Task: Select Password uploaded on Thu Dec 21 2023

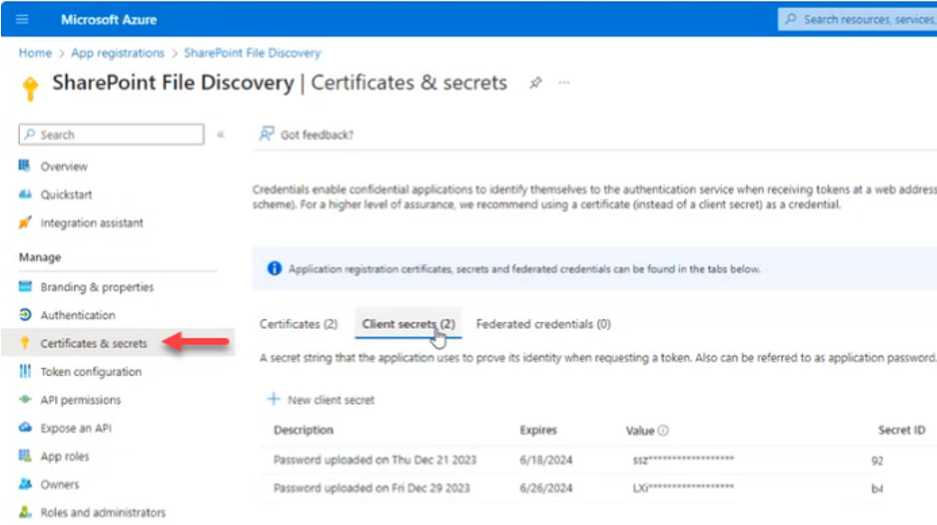Action: pos(375,460)
